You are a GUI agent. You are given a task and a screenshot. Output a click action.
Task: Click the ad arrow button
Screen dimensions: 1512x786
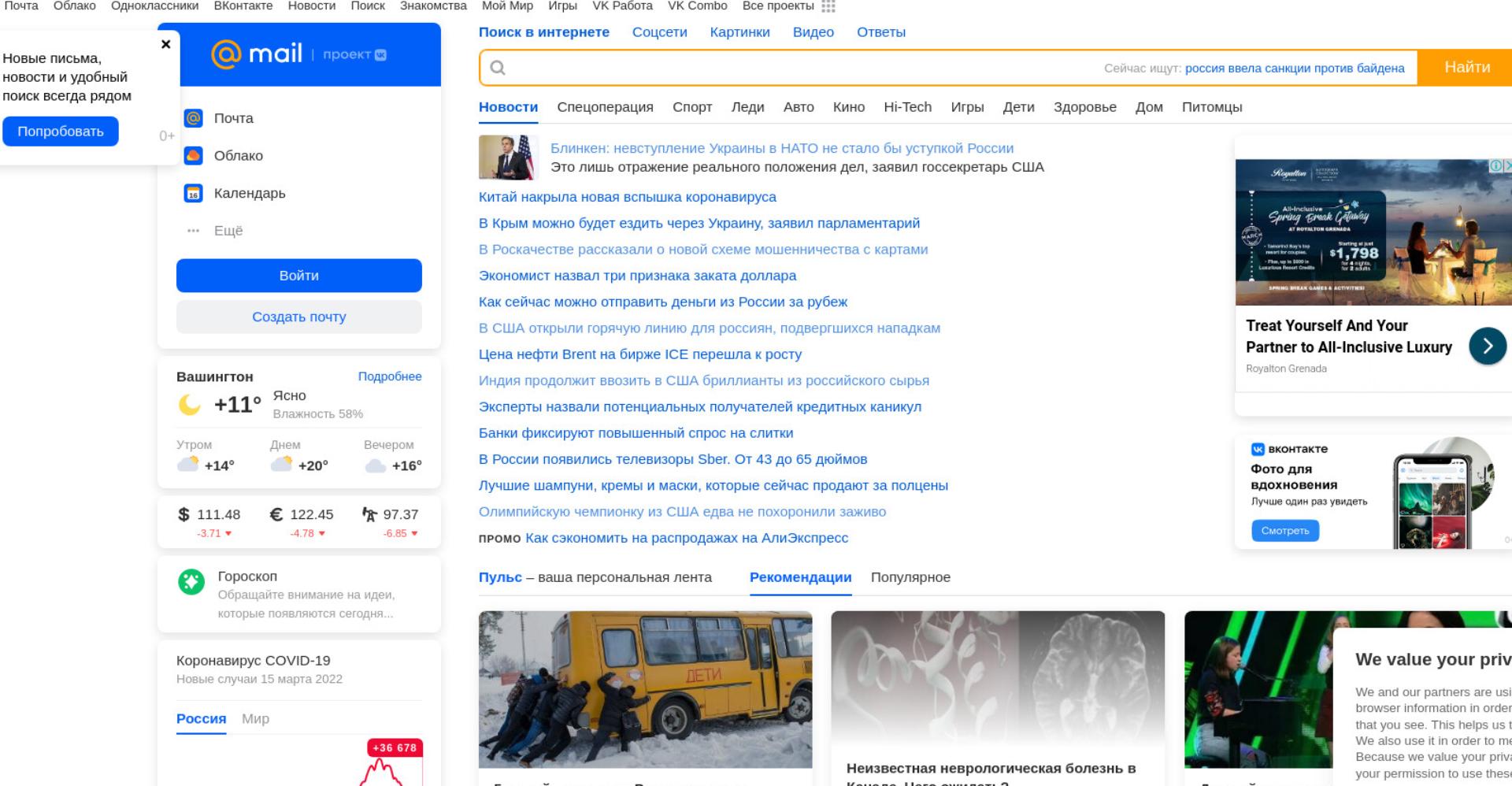1488,346
